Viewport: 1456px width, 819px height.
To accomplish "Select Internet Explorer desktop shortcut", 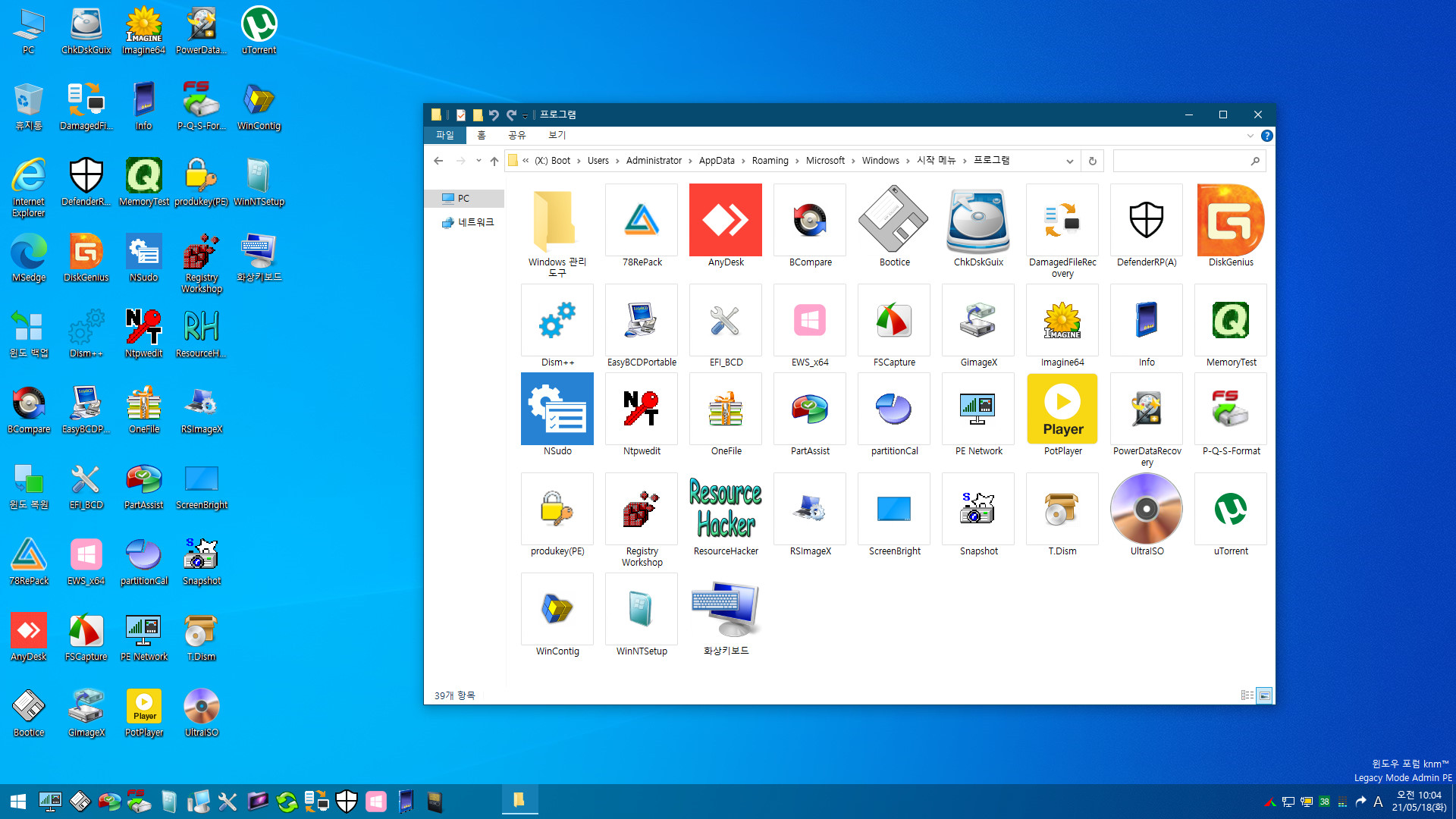I will [29, 187].
